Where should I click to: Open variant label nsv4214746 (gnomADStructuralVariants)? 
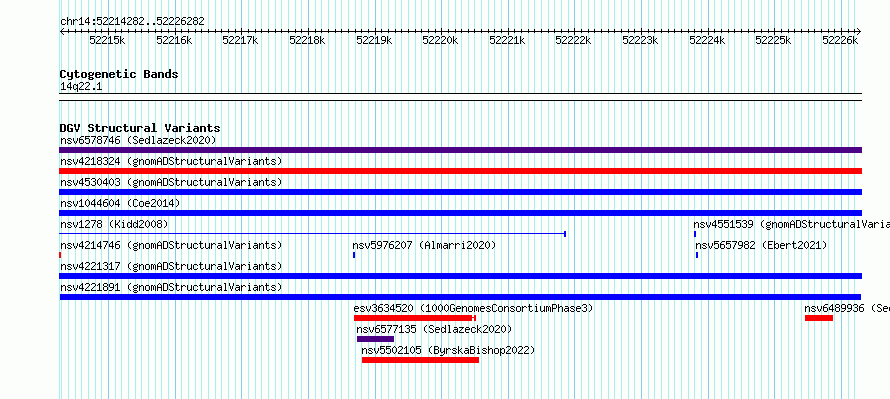tap(171, 245)
